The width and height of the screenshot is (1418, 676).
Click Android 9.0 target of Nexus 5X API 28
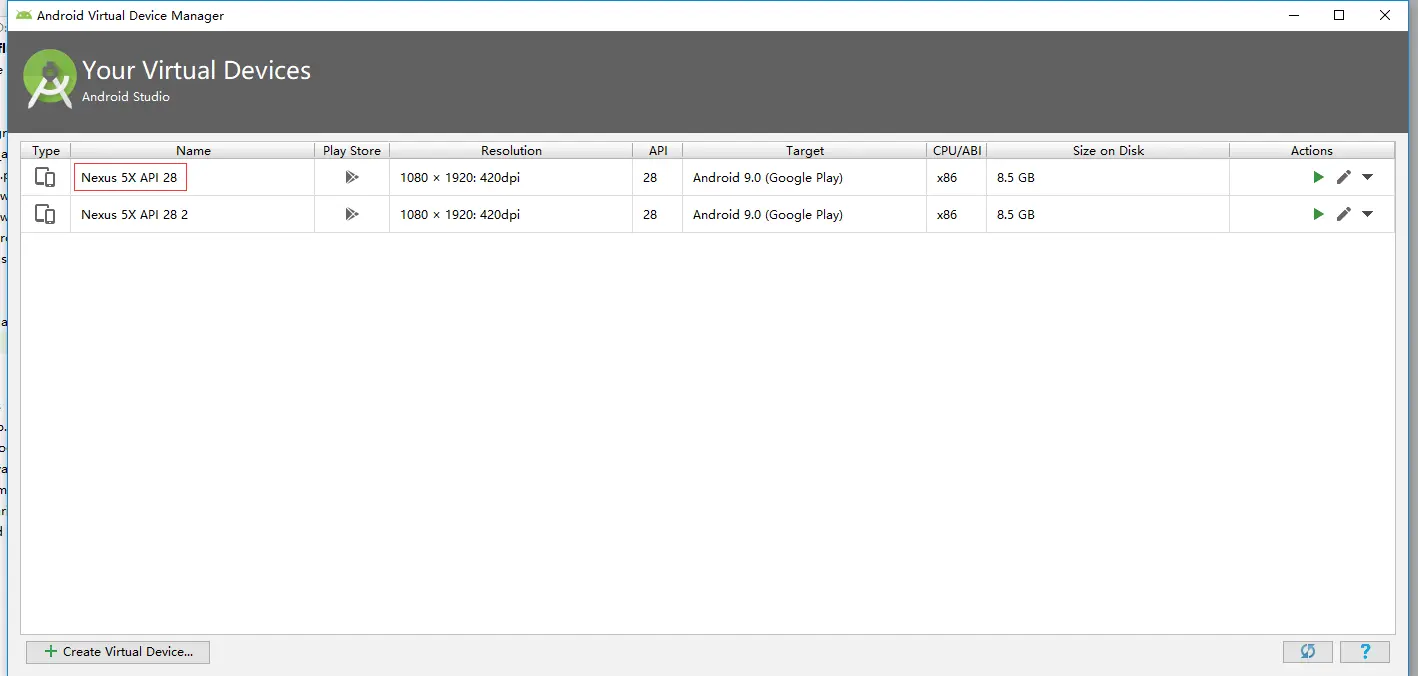point(768,177)
